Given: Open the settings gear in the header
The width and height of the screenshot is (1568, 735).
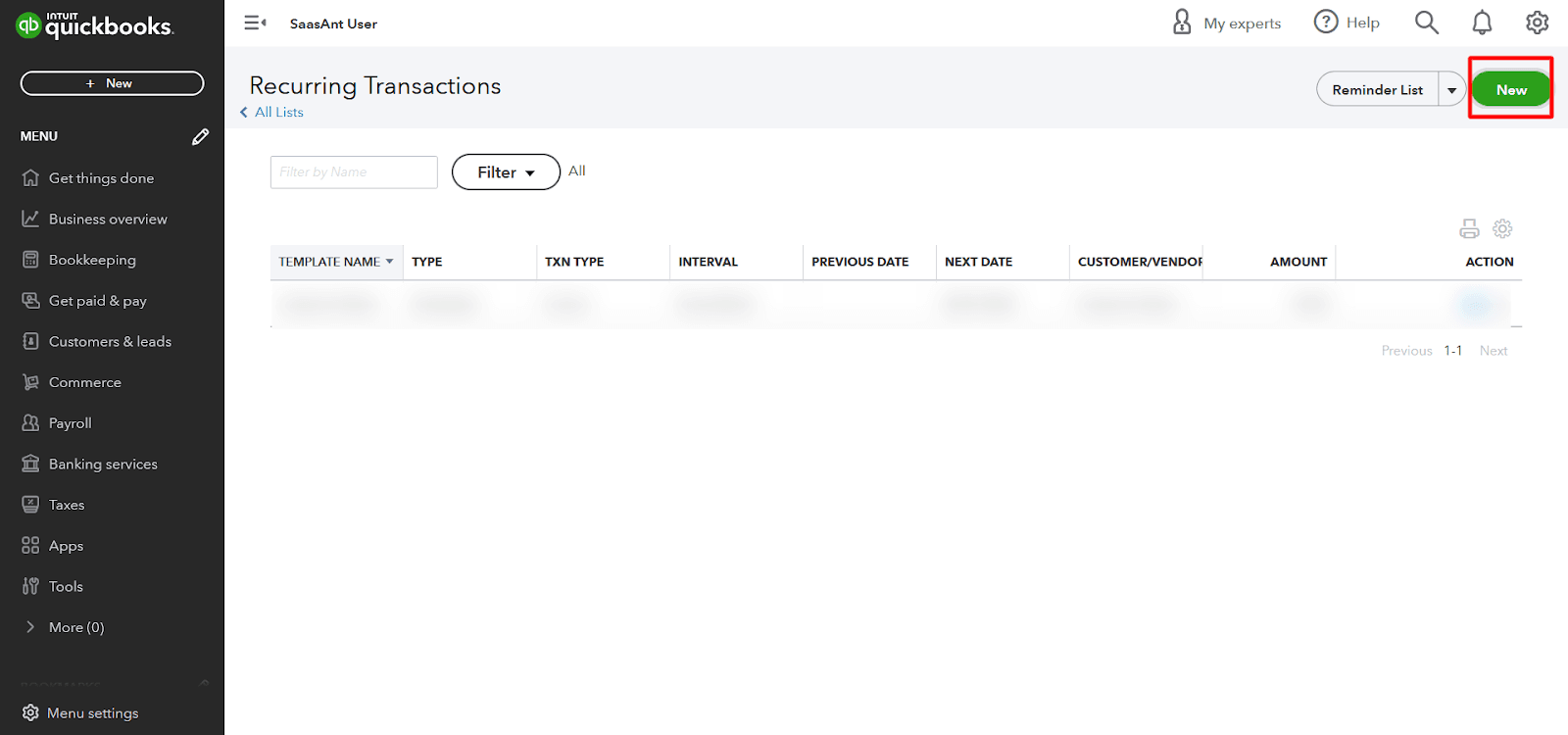Looking at the screenshot, I should coord(1537,23).
